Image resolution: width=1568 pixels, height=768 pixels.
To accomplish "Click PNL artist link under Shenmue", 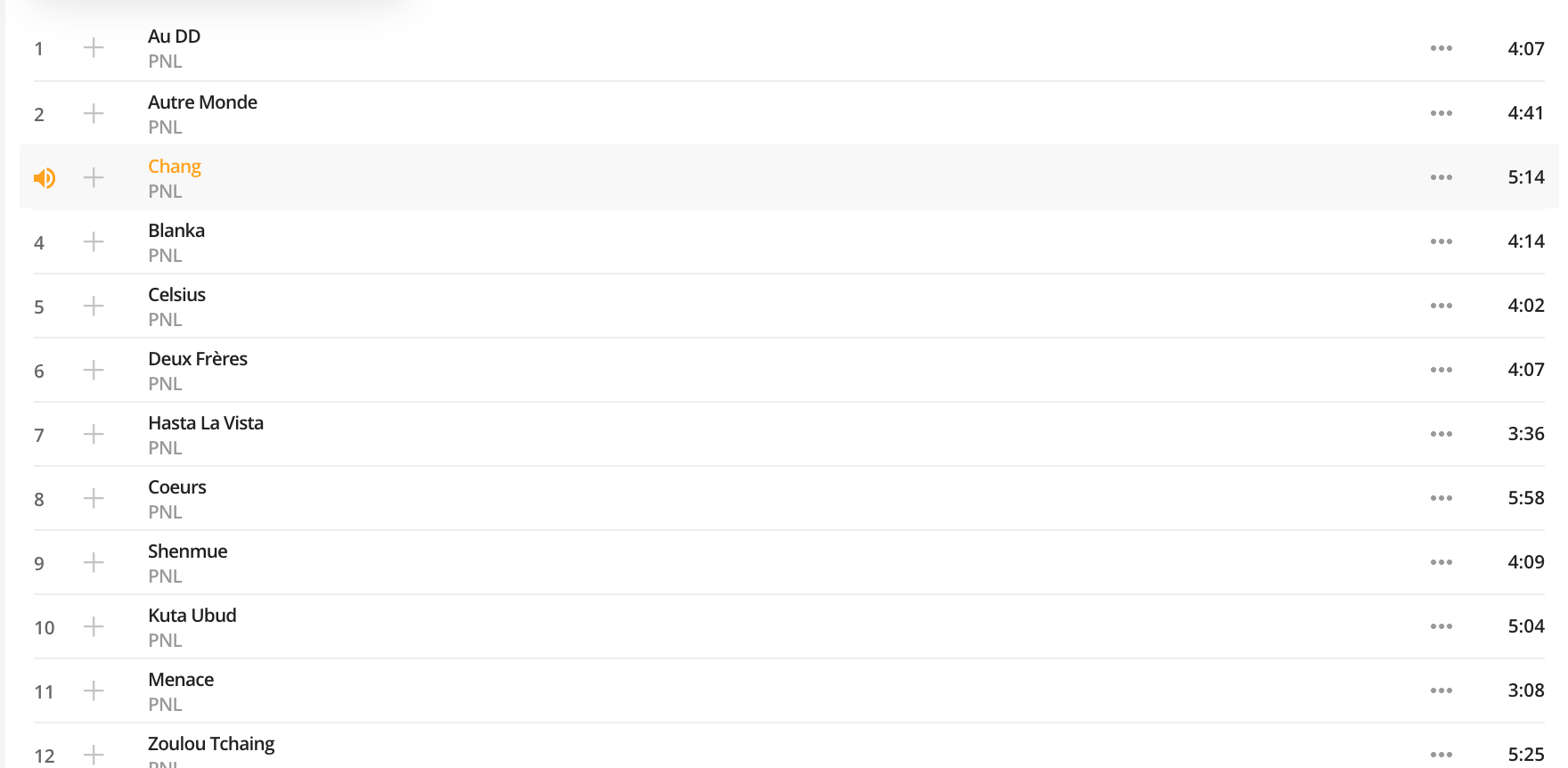I will [165, 576].
